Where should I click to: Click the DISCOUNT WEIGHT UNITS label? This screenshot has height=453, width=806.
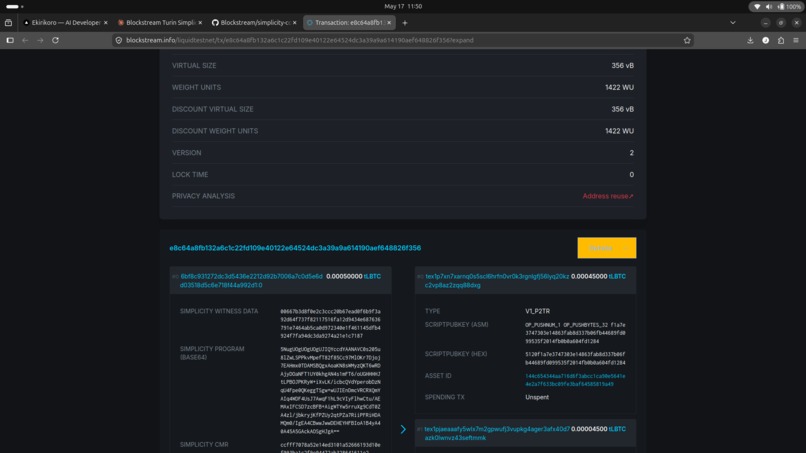pos(215,131)
